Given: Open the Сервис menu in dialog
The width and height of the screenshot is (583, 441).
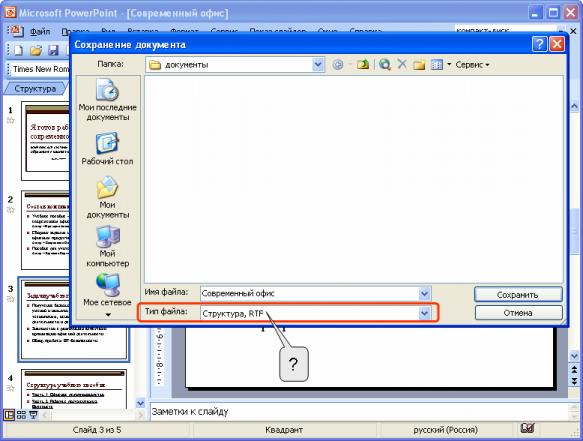Looking at the screenshot, I should [x=472, y=65].
